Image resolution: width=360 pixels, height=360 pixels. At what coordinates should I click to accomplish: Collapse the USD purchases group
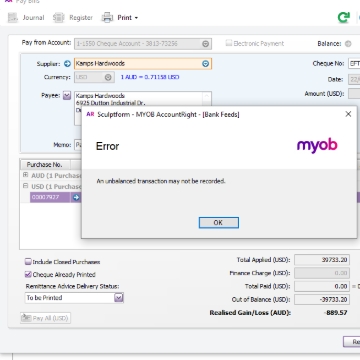(25, 186)
